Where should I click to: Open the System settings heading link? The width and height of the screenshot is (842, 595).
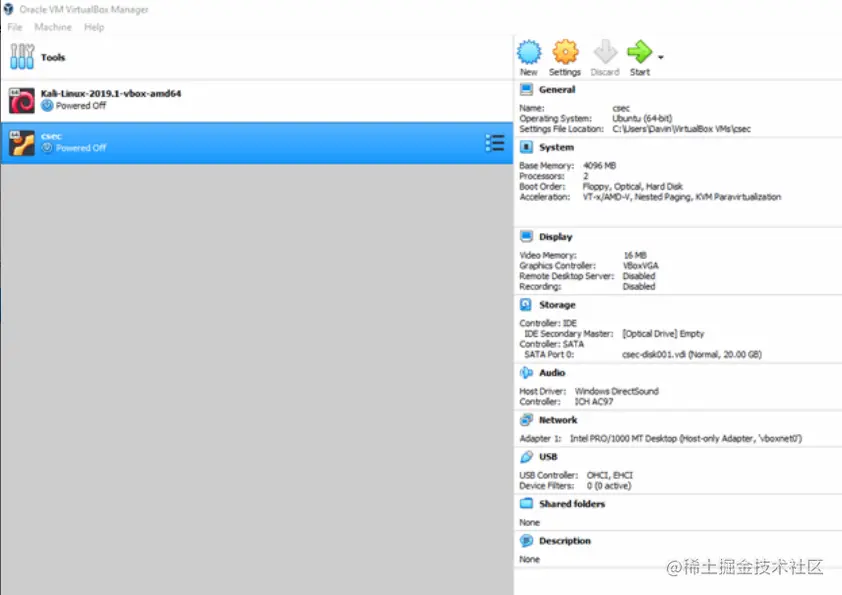coord(556,147)
